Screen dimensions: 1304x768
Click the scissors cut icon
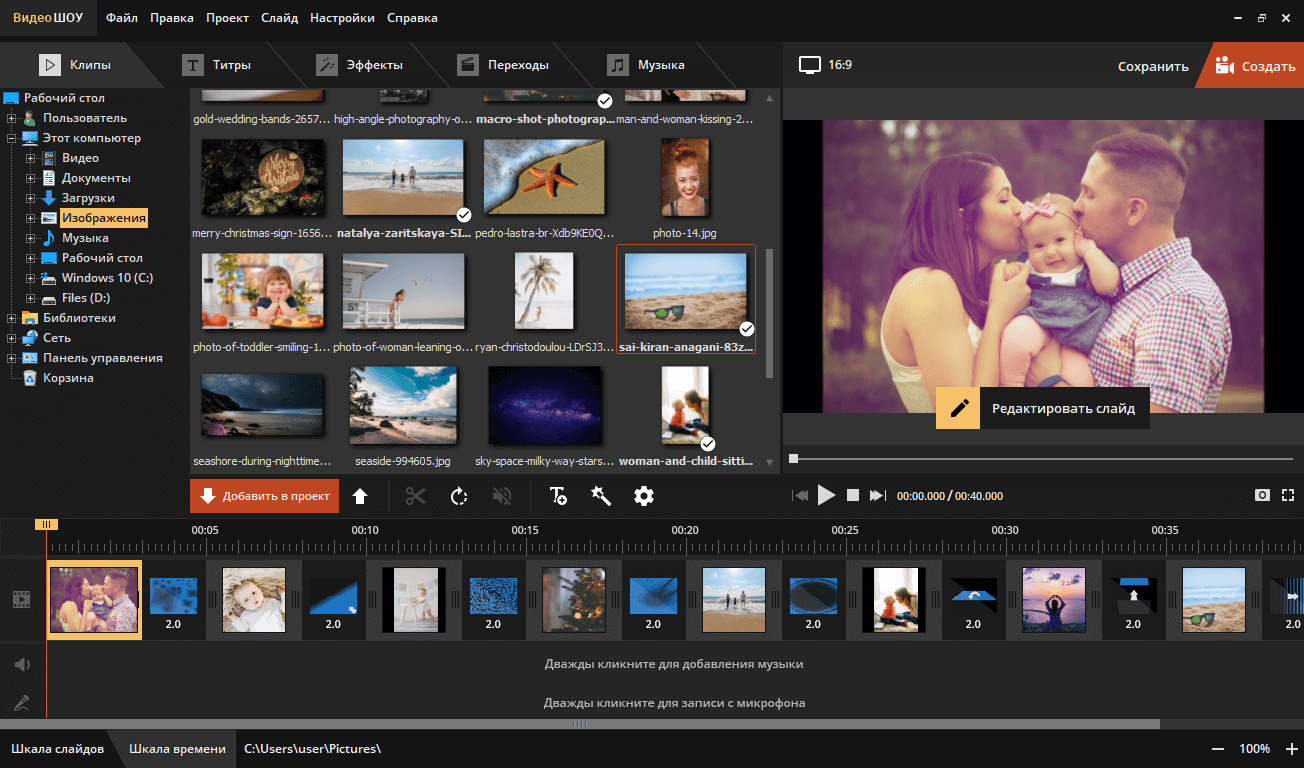point(416,496)
